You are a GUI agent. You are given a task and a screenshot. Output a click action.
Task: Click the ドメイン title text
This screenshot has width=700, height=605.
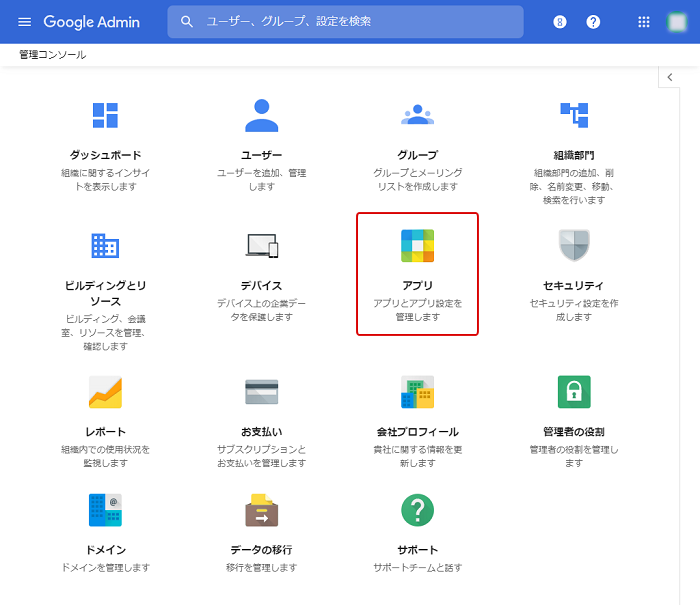pyautogui.click(x=105, y=550)
